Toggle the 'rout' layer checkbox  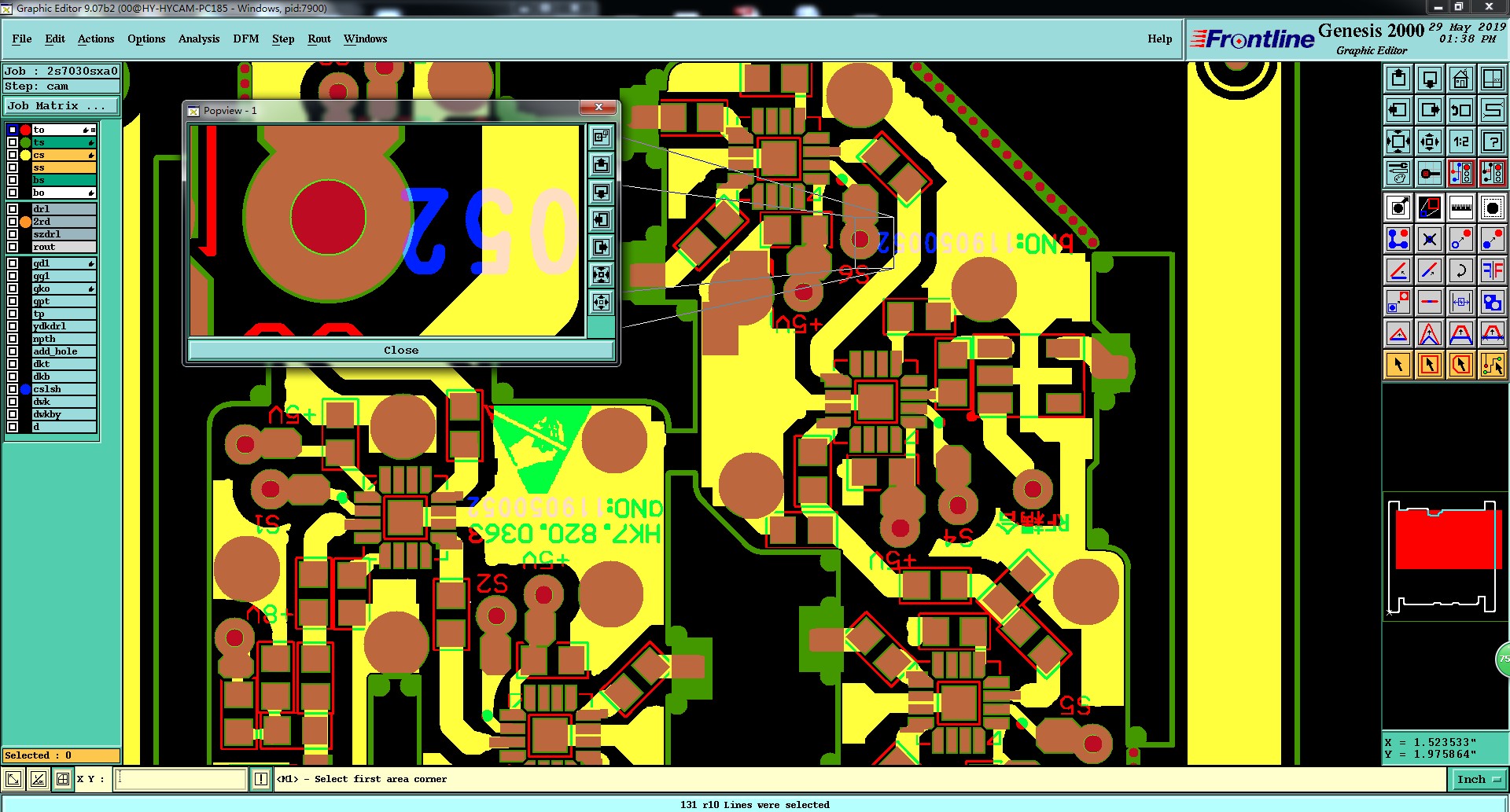(x=13, y=247)
